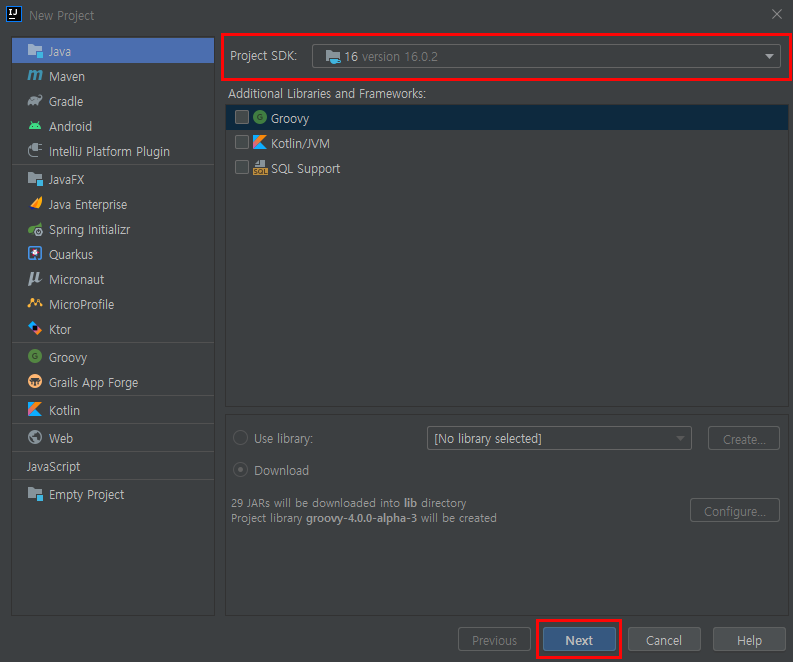793x662 pixels.
Task: Click the Cancel button
Action: (664, 640)
